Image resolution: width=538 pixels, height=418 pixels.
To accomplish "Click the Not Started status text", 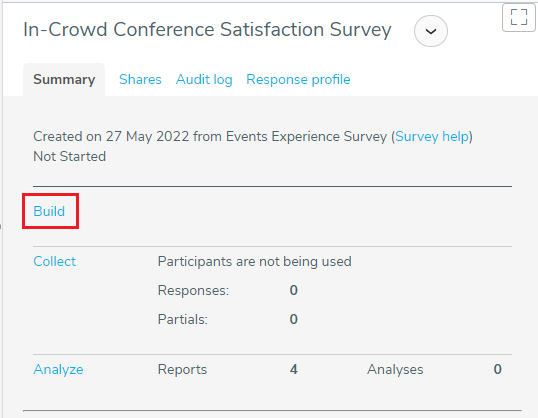I will 69,156.
